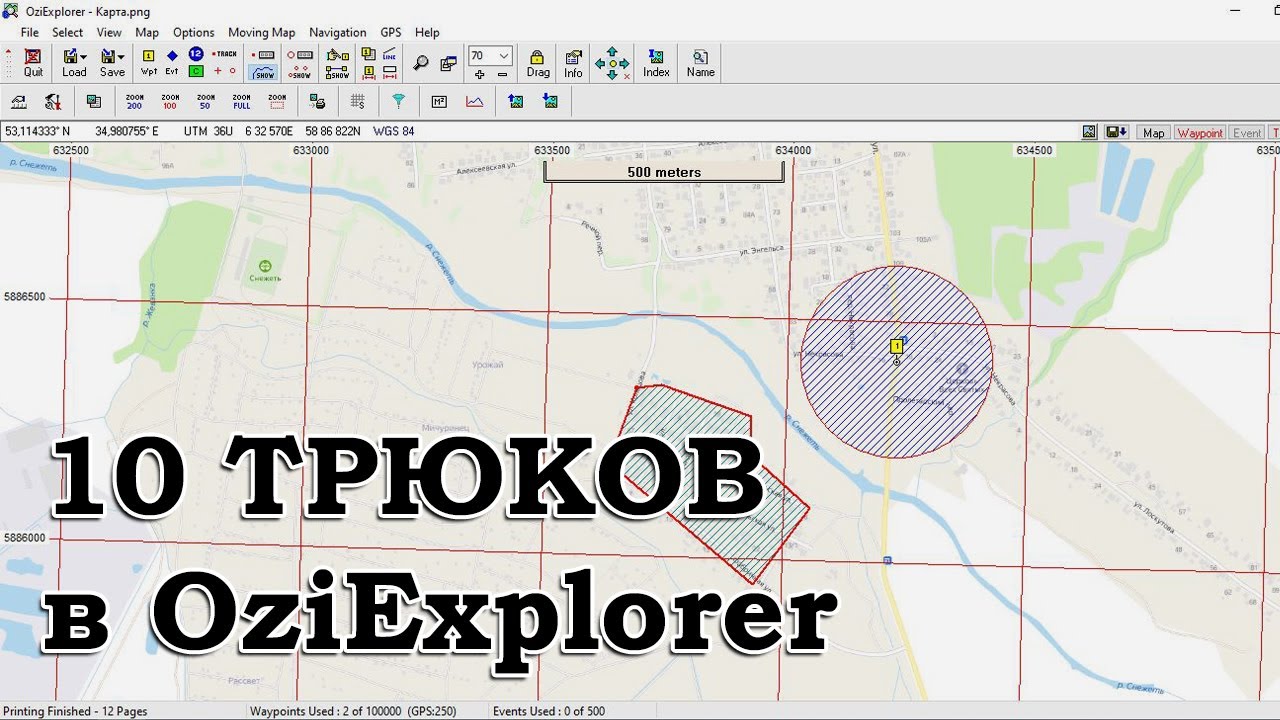The image size is (1280, 720).
Task: Open the Options menu
Action: [194, 32]
